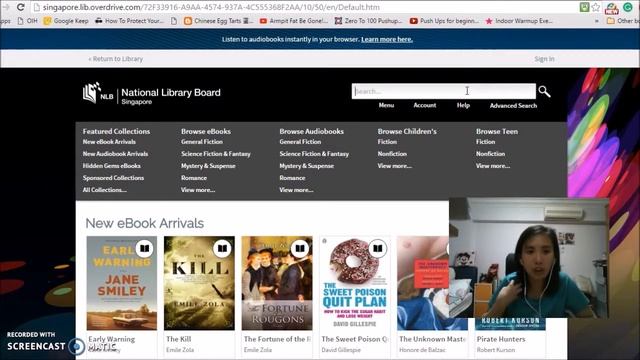Open the Menu item
This screenshot has height=360, width=640.
point(386,105)
